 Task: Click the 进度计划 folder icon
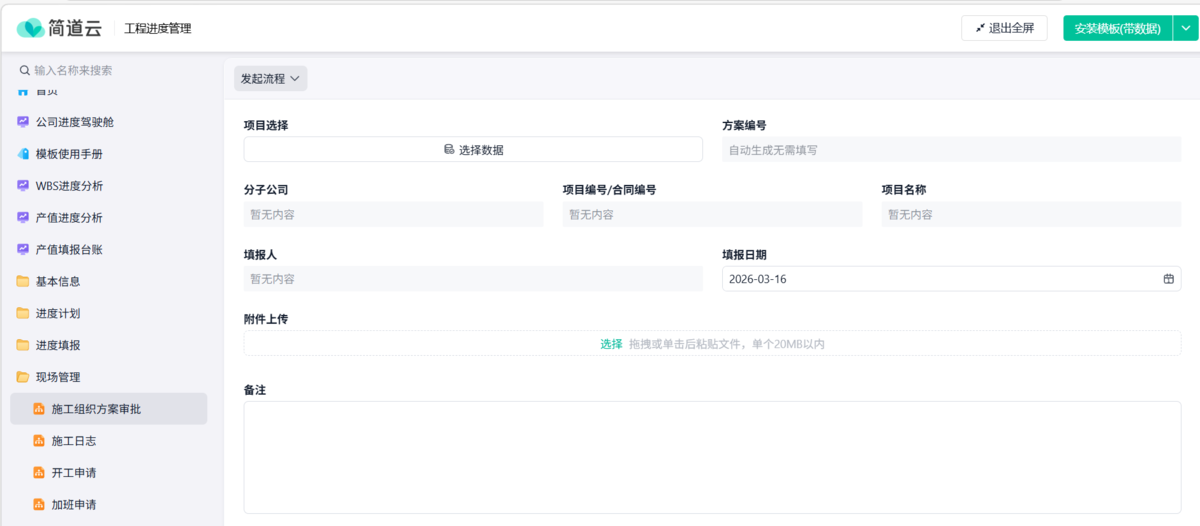23,314
